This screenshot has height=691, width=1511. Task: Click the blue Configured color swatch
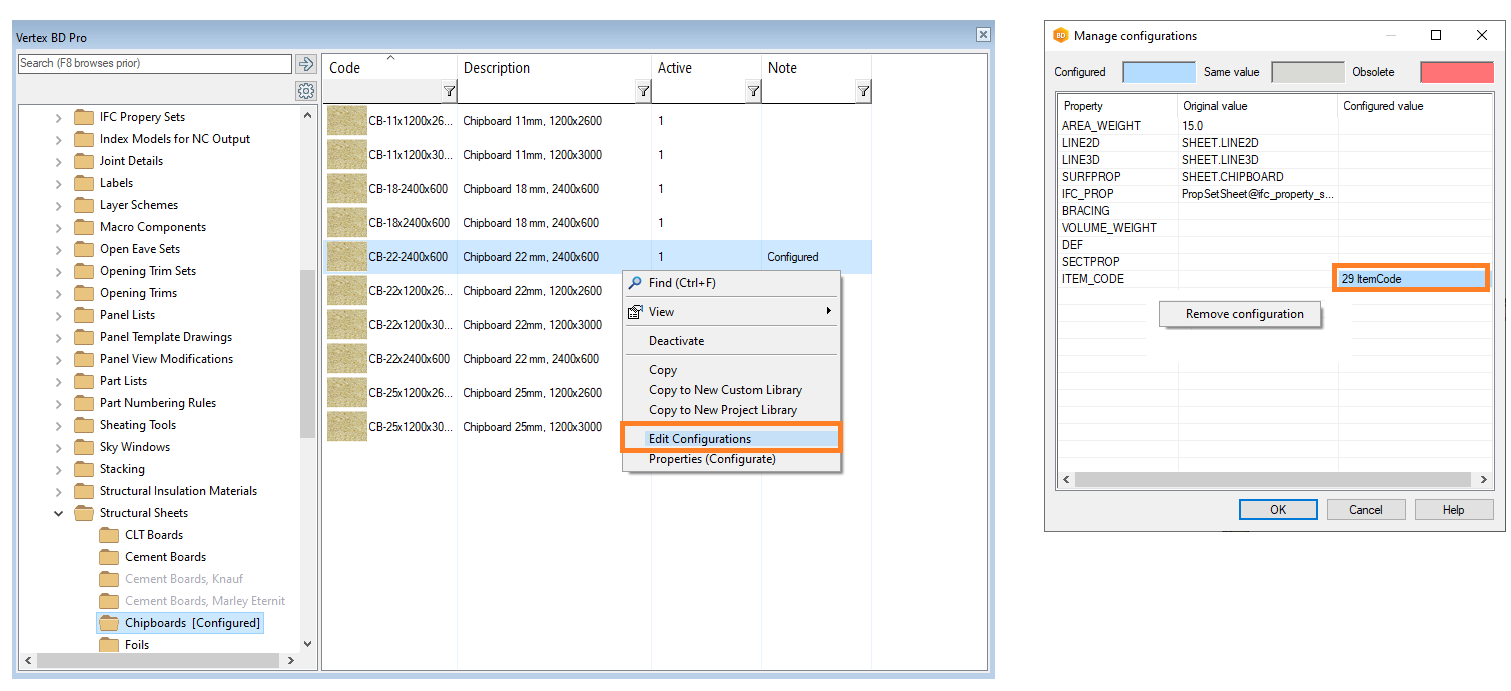(x=1158, y=72)
